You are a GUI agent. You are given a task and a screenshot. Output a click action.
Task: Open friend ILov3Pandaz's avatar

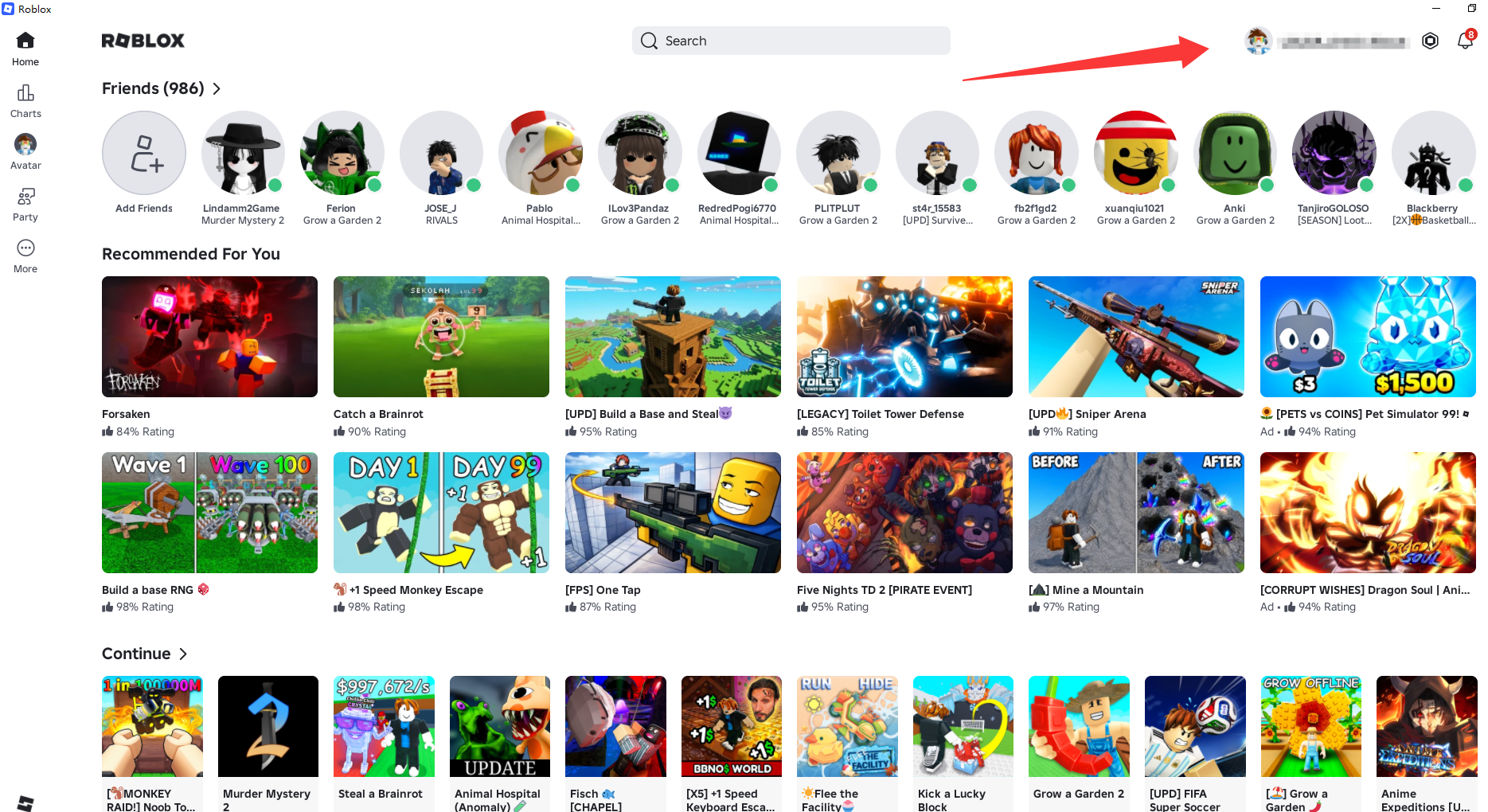coord(640,153)
